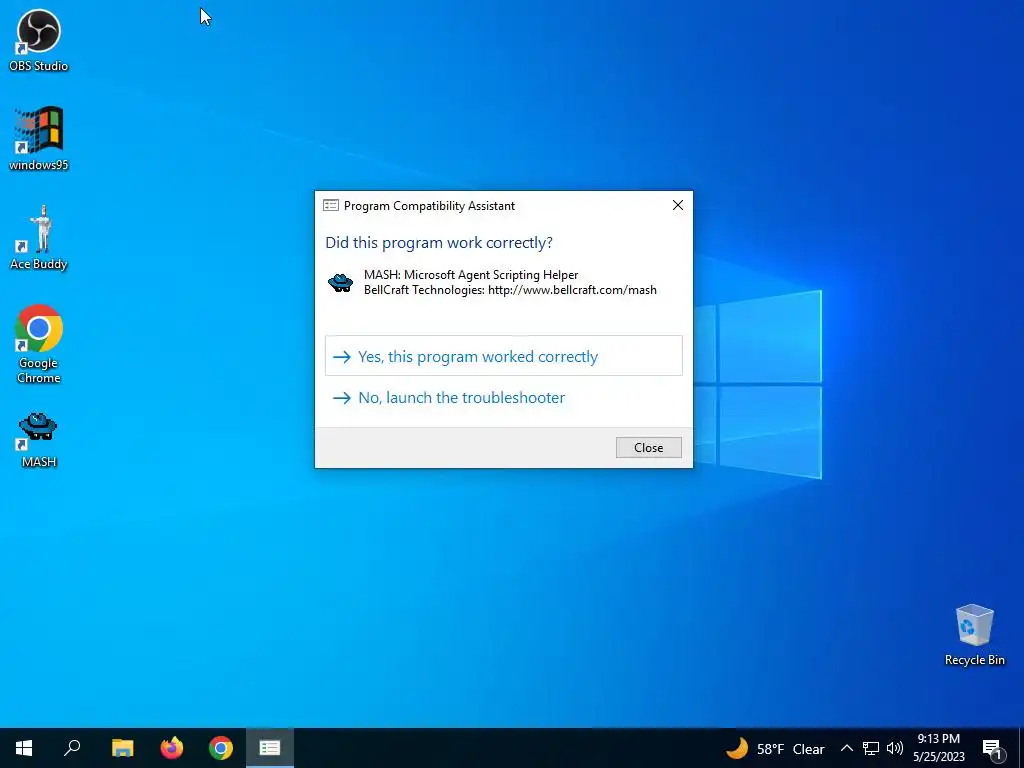Click the MASH: Microsoft Agent Scripting Helper text
This screenshot has width=1024, height=768.
(x=471, y=275)
